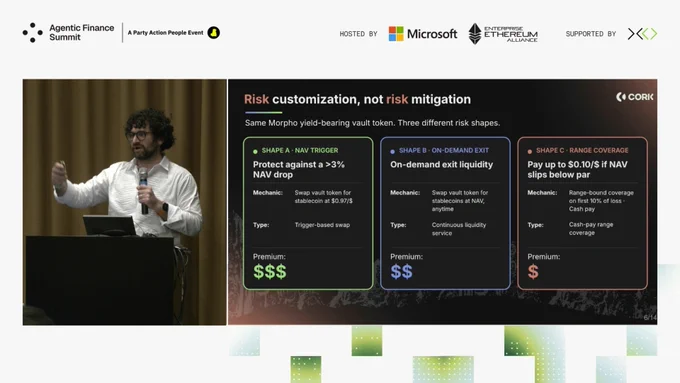This screenshot has width=680, height=383.
Task: Click the 'Enterprise Ethereum Alliance' wordmark
Action: click(511, 34)
